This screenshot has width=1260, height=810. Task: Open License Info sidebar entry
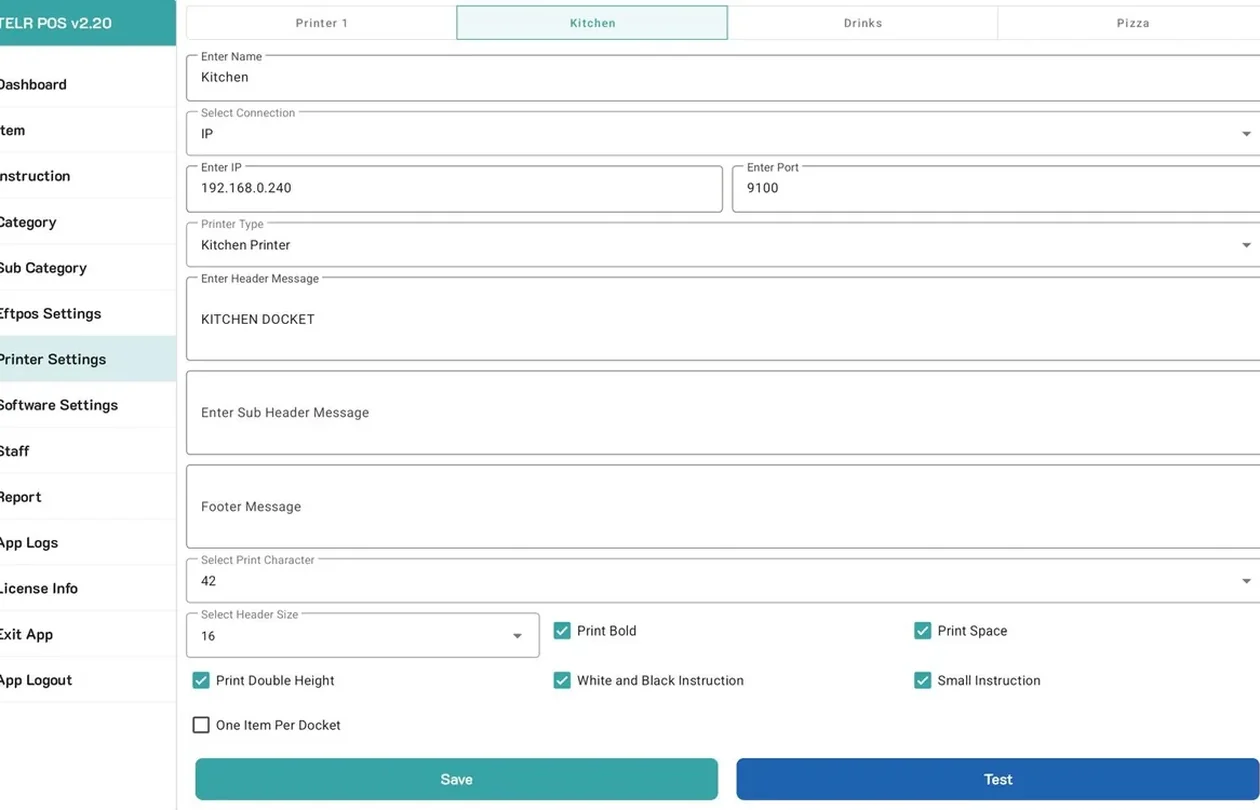click(x=87, y=589)
